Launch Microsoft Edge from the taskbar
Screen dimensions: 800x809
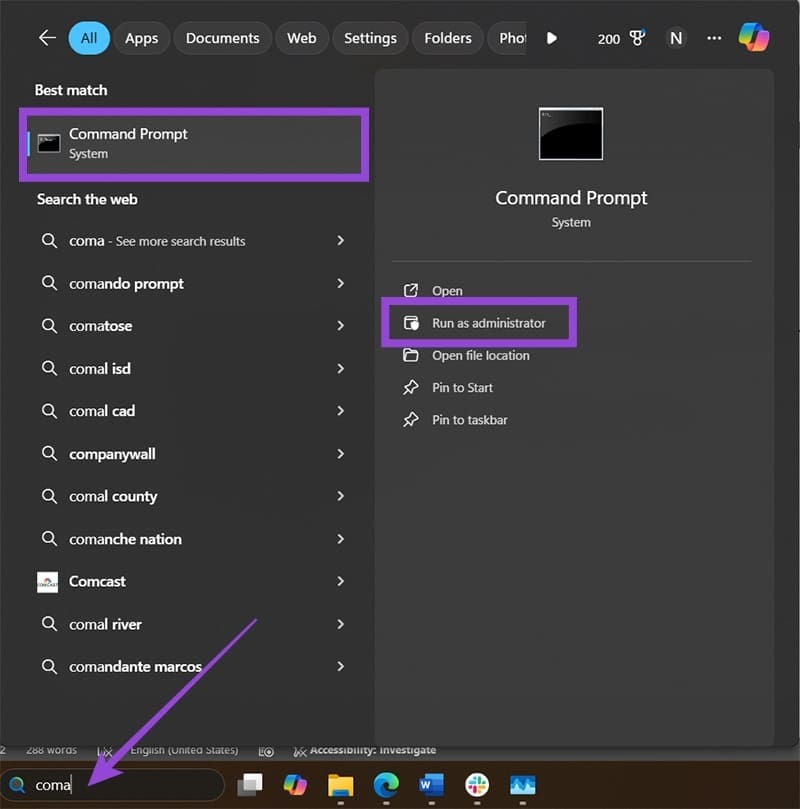tap(384, 785)
